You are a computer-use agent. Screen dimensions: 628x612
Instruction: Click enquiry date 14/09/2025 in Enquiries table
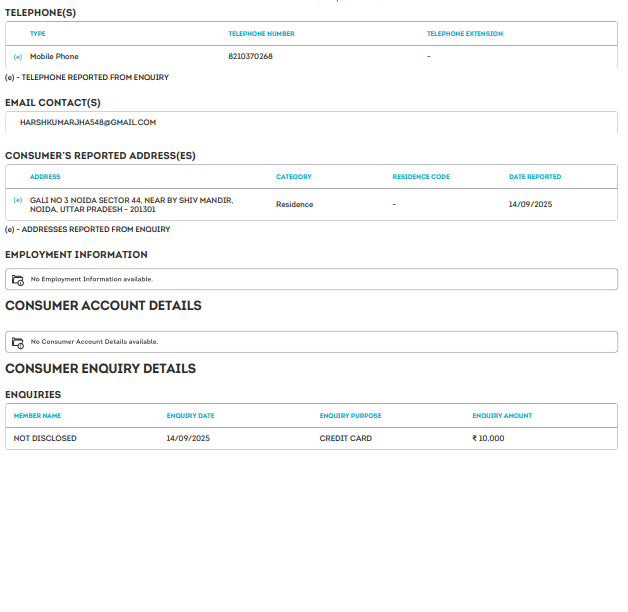[188, 439]
